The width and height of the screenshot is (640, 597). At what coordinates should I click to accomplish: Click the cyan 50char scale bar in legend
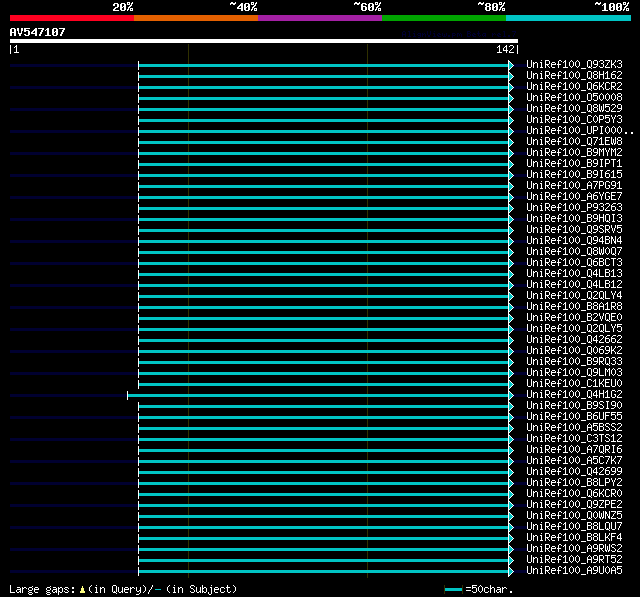453,589
